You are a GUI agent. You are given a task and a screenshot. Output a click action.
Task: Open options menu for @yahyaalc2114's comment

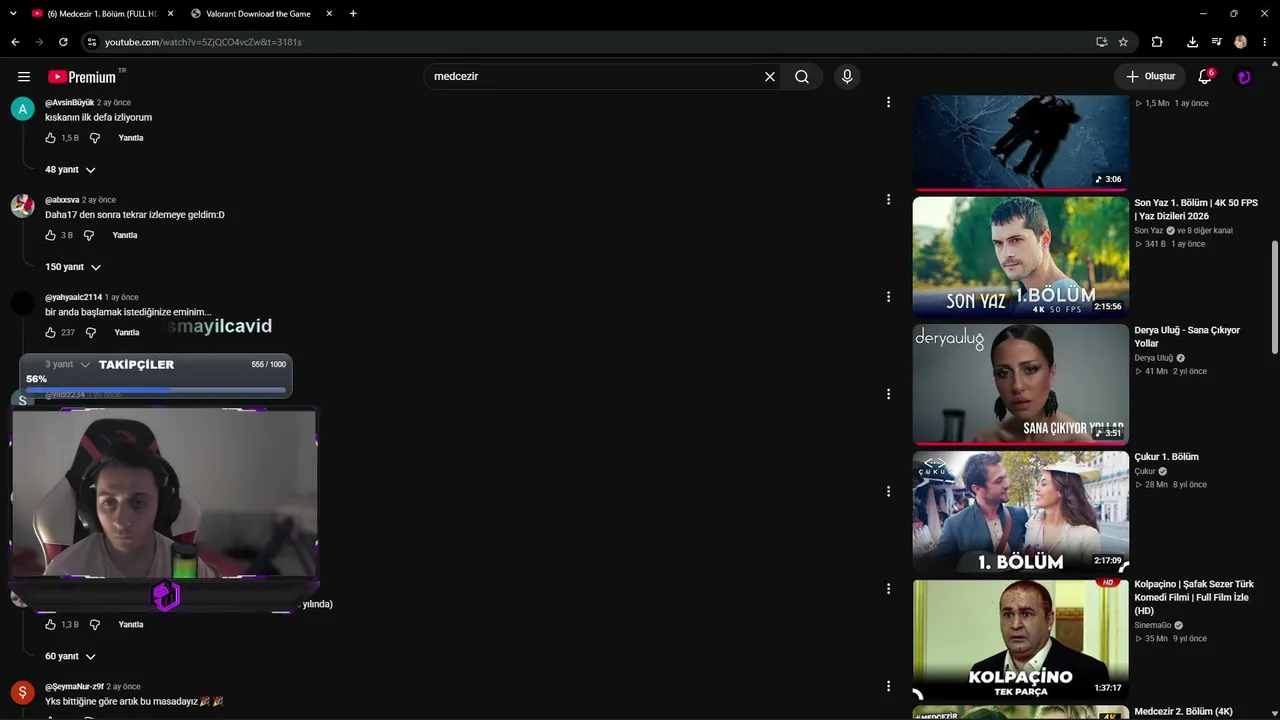[888, 297]
